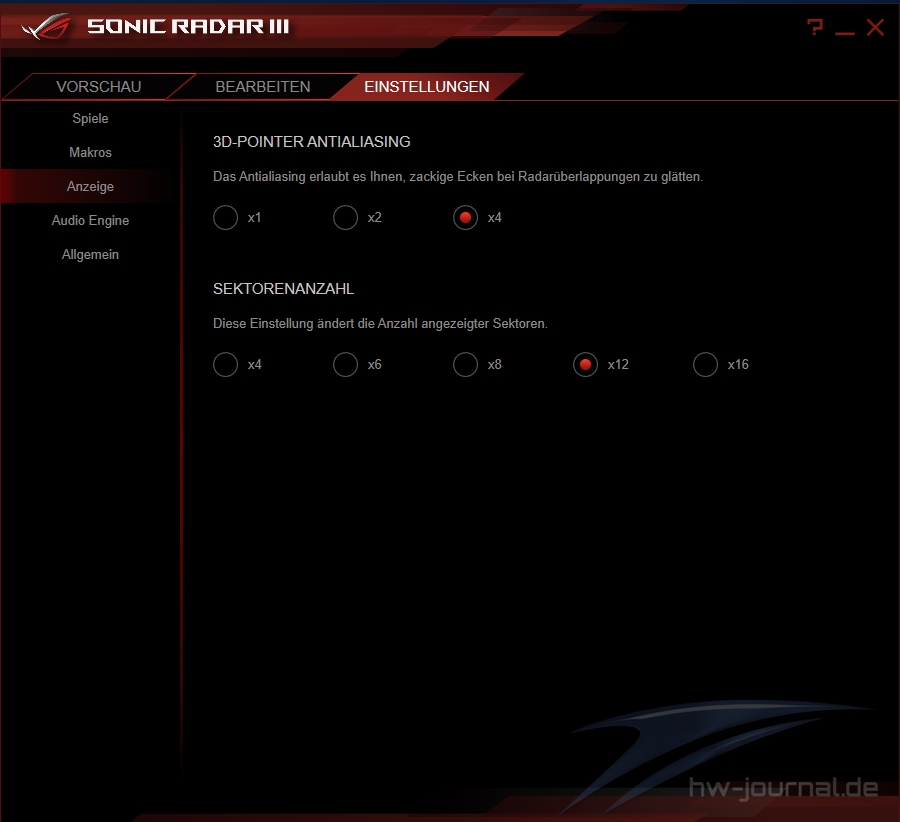Viewport: 900px width, 822px height.
Task: Click the SONIC RADAR III title
Action: 188,26
